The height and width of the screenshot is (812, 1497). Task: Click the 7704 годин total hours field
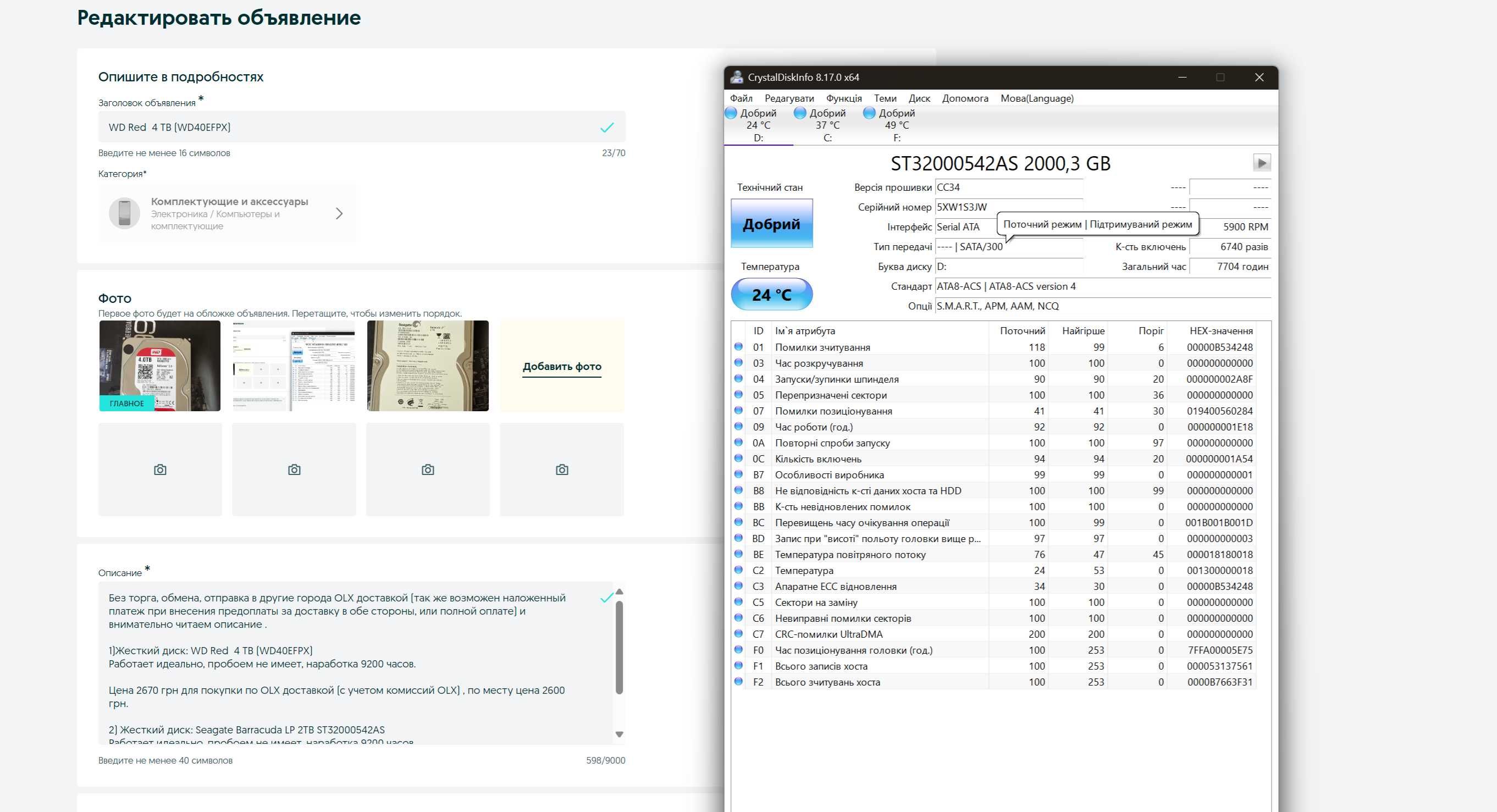[x=1230, y=266]
